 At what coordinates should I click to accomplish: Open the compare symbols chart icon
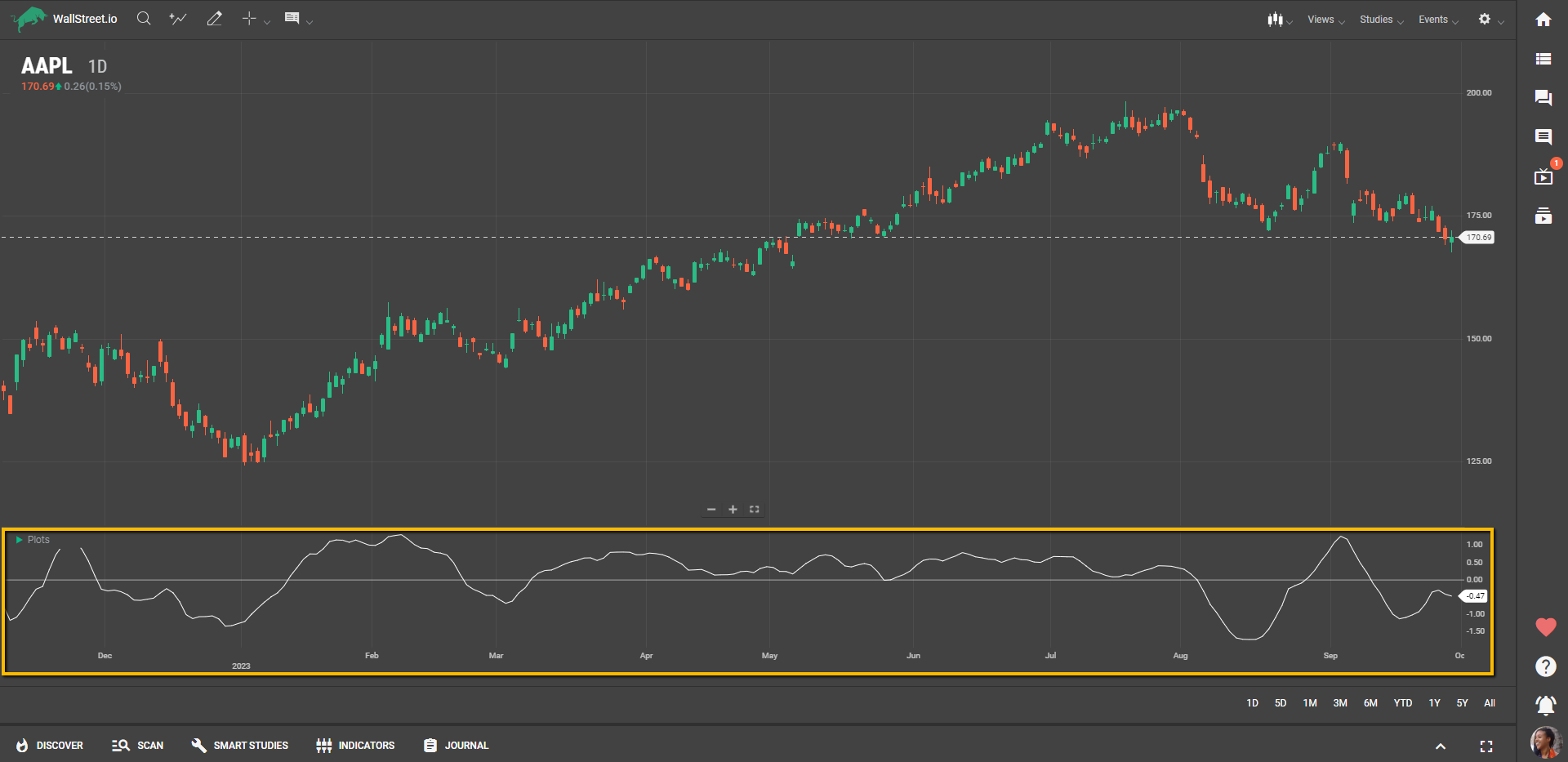click(178, 18)
